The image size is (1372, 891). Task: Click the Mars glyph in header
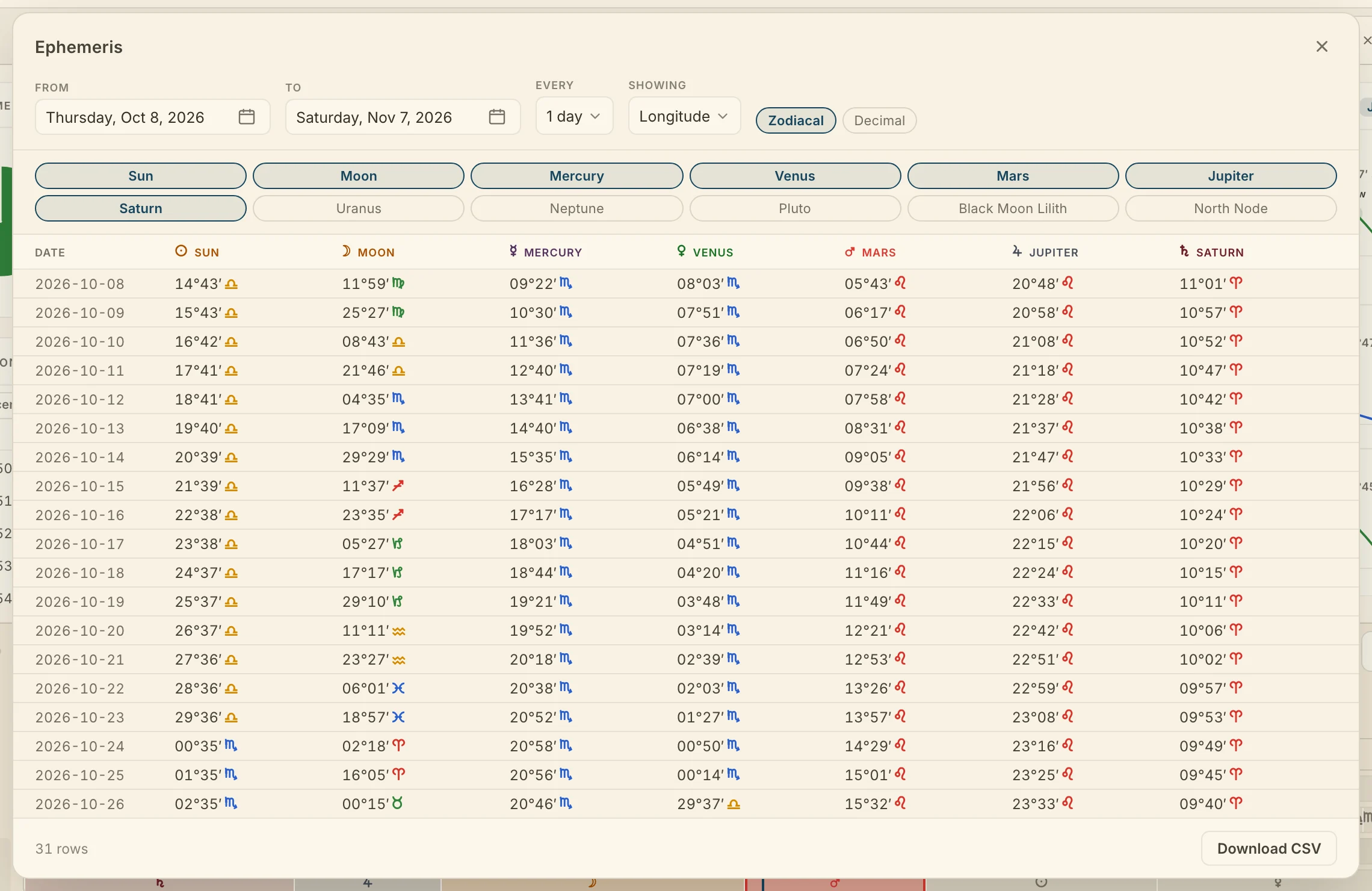850,252
